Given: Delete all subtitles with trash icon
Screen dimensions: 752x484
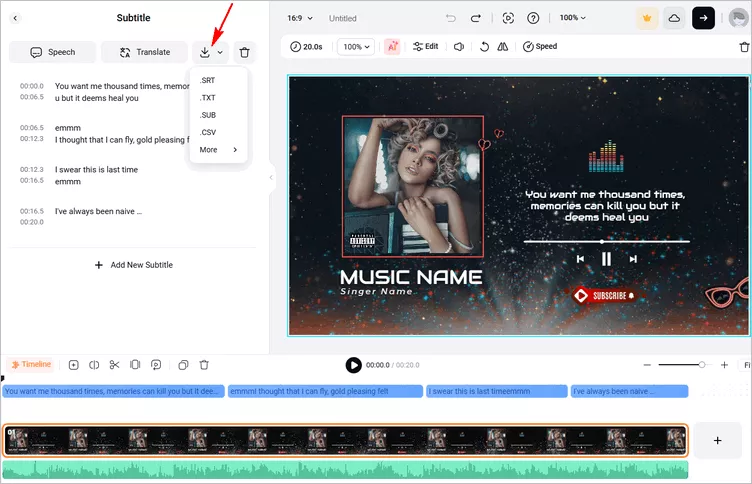Looking at the screenshot, I should (245, 52).
